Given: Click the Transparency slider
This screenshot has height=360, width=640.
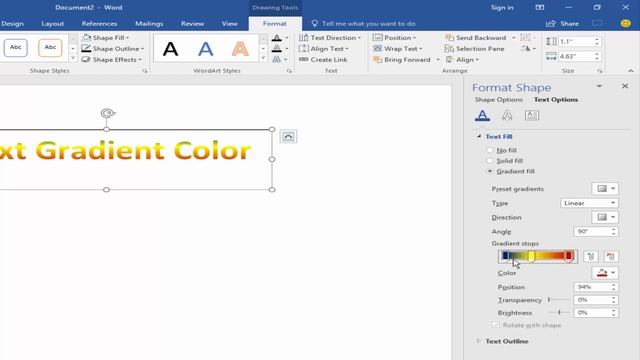Looking at the screenshot, I should (559, 300).
